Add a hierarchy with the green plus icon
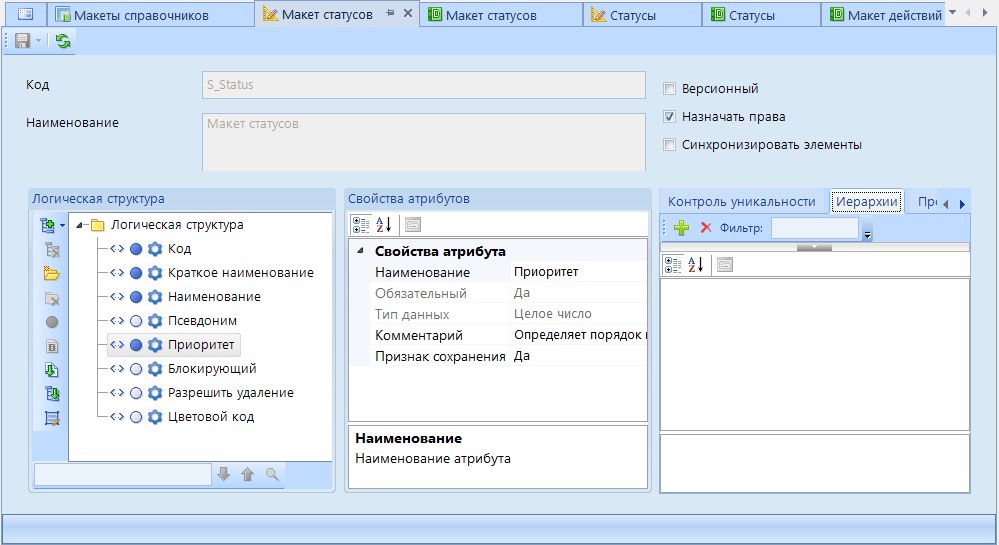This screenshot has width=999, height=545. (682, 228)
